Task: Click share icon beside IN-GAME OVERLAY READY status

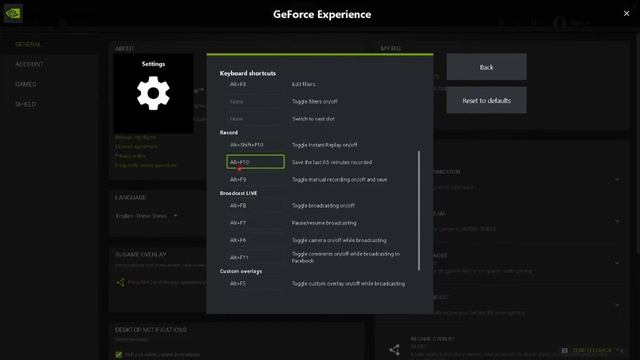Action: coord(394,350)
